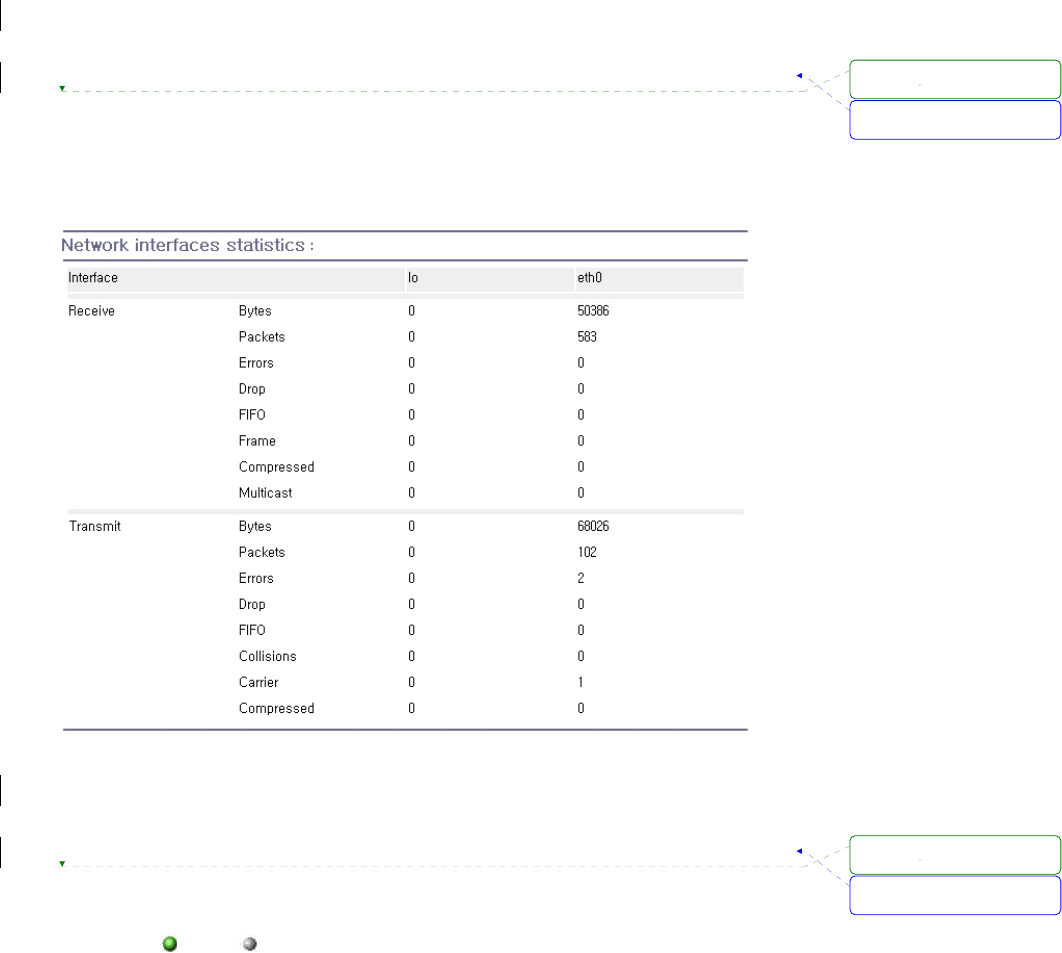Select the green comment balloon above the statistics table
Image resolution: width=1062 pixels, height=953 pixels.
tap(955, 79)
